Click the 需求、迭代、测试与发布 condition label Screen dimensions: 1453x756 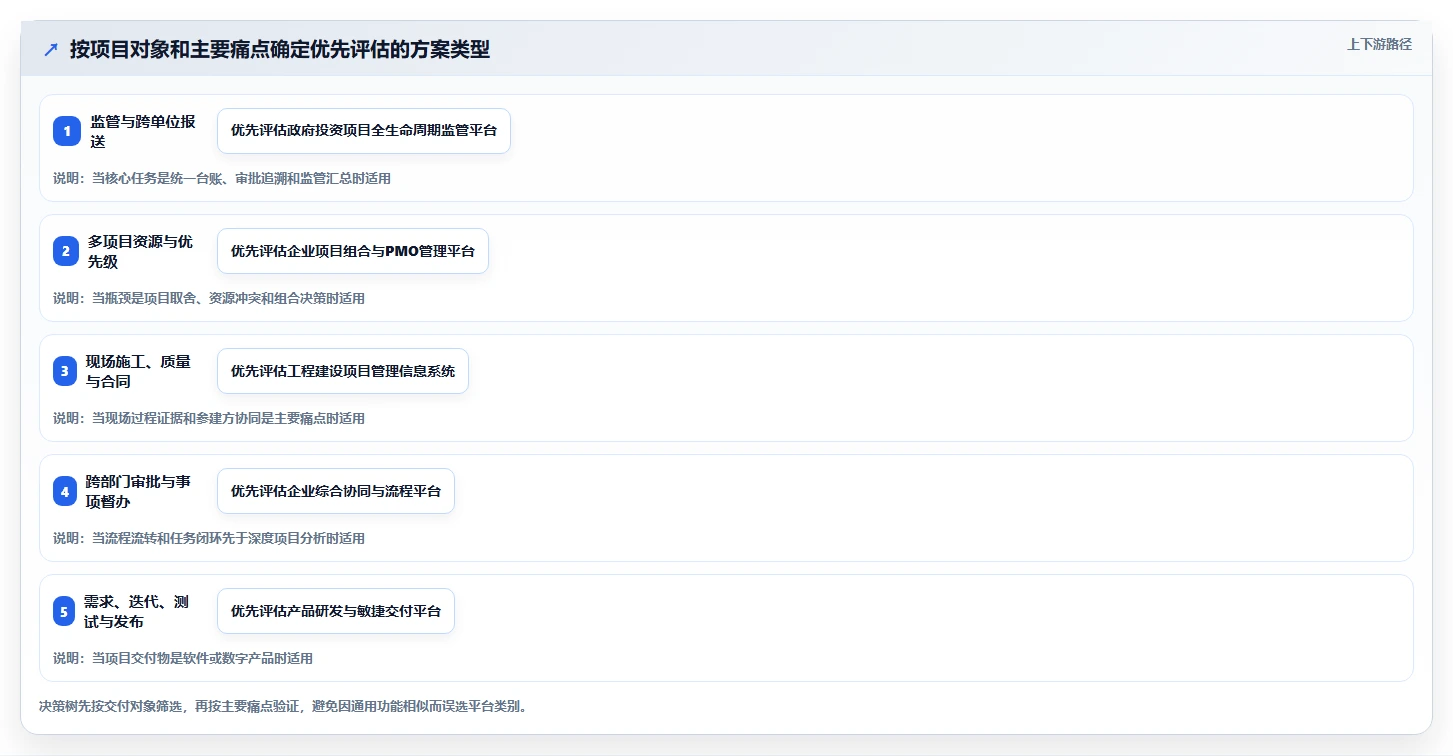coord(136,611)
